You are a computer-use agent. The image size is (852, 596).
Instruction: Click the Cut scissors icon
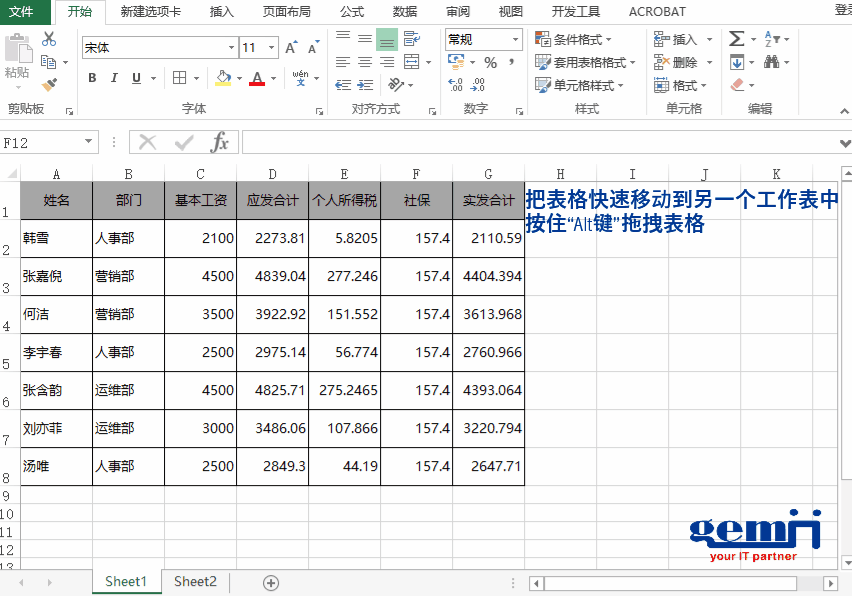tap(49, 39)
